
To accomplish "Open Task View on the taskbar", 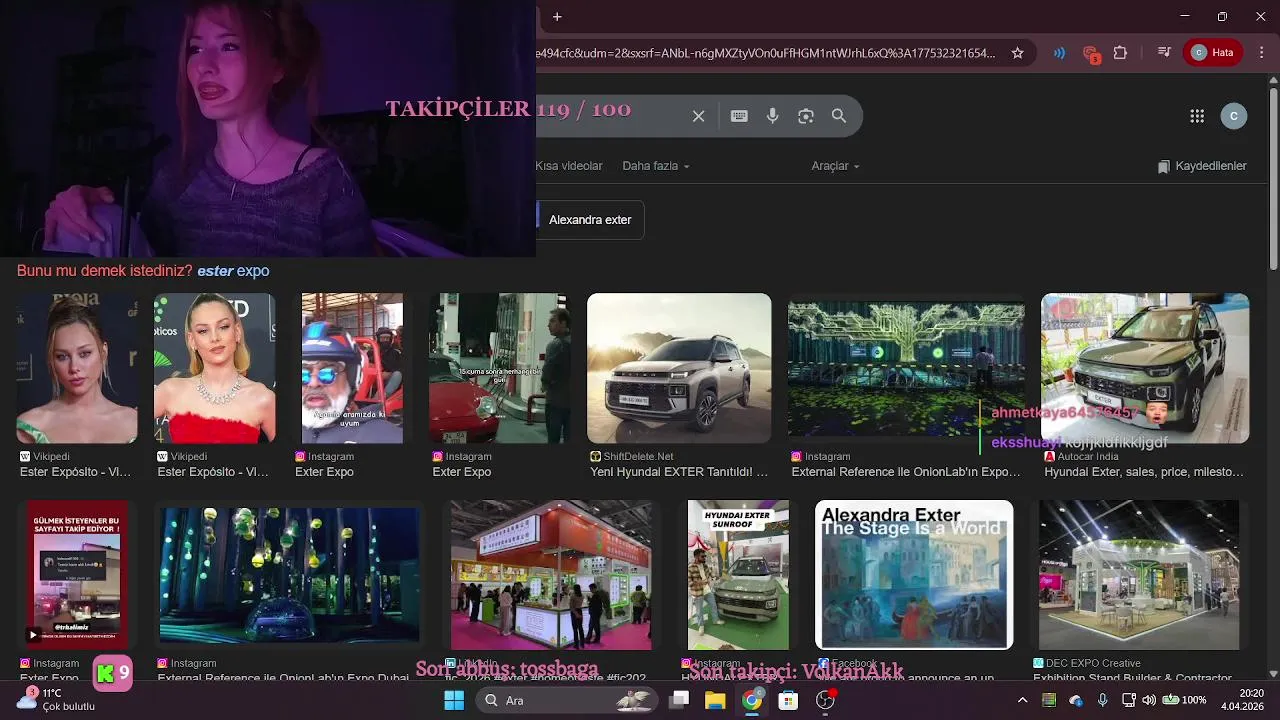I will (x=679, y=700).
